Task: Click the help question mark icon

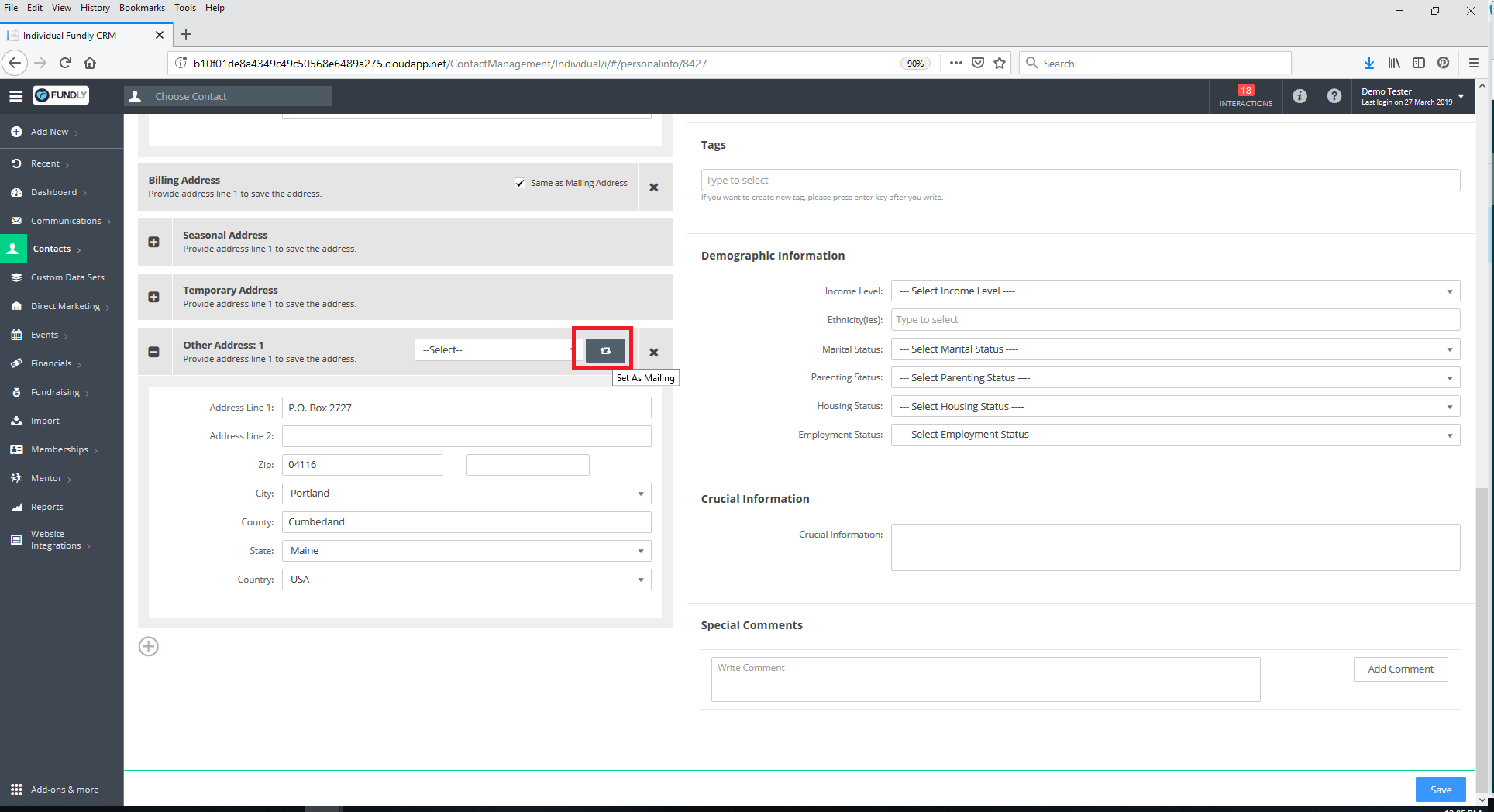Action: [x=1334, y=96]
